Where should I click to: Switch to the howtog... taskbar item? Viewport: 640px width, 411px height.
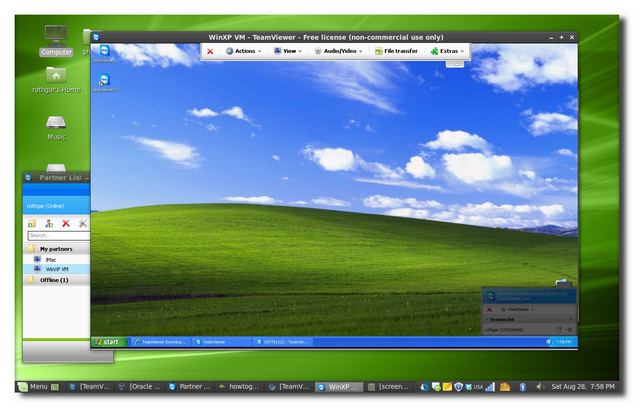[240, 387]
